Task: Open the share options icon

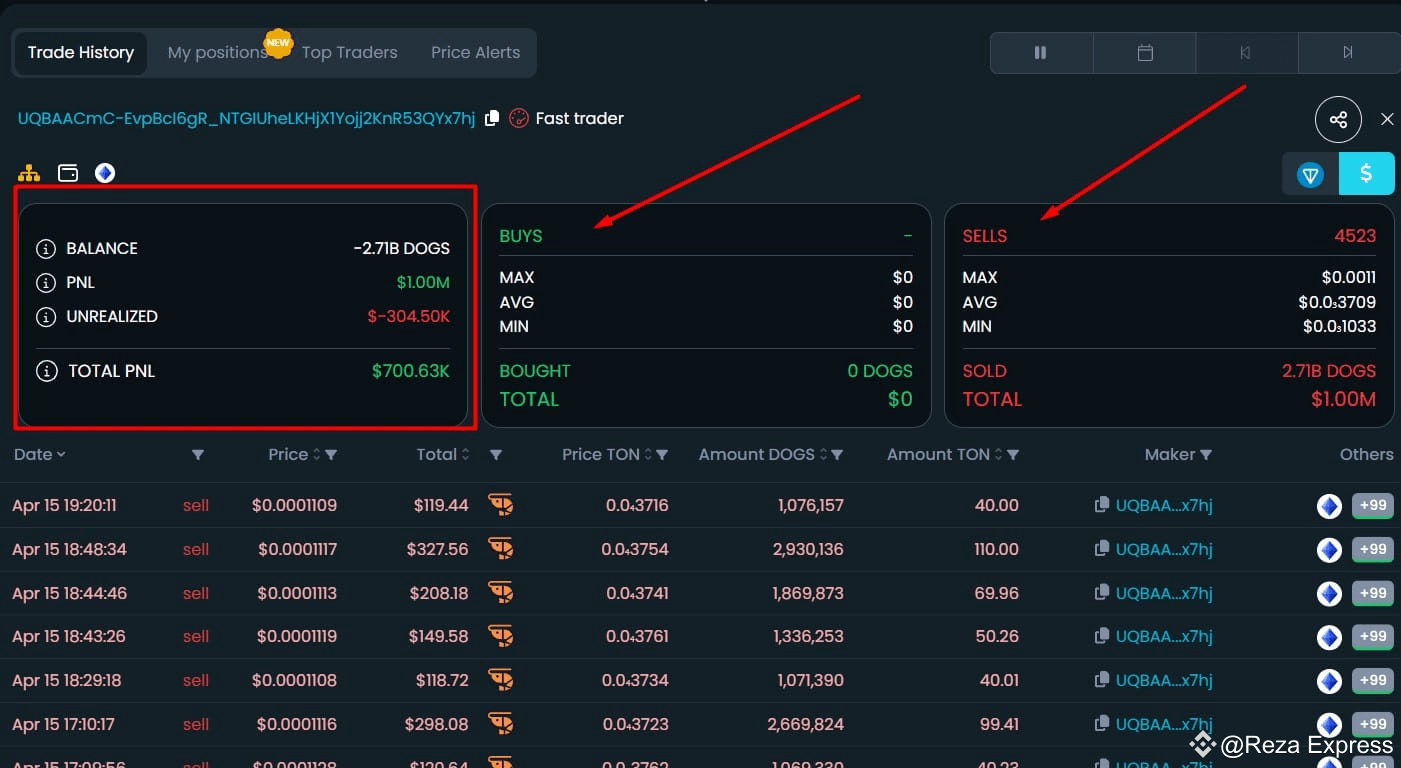Action: click(x=1338, y=119)
